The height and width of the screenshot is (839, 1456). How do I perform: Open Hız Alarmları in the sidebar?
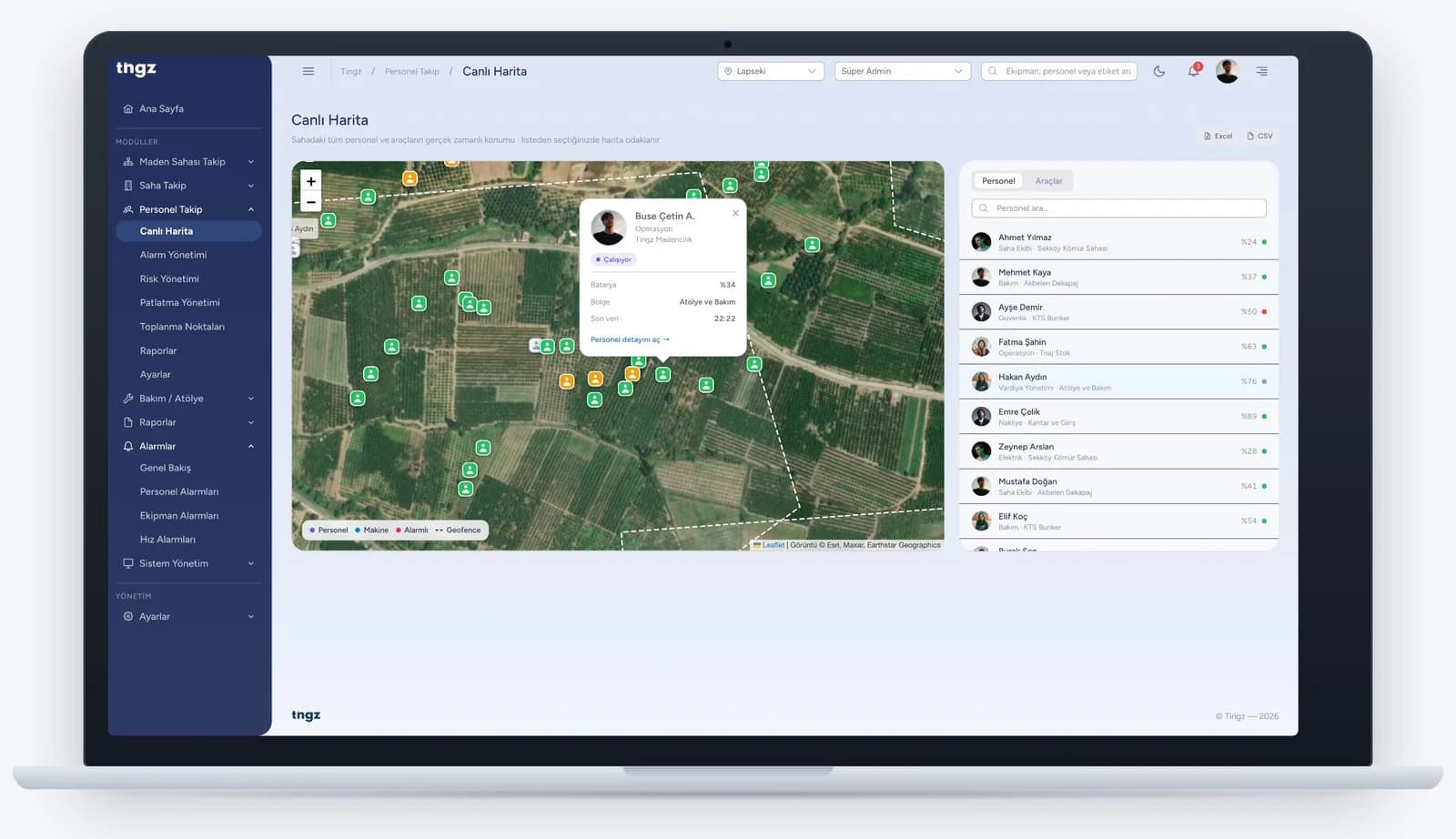pos(167,540)
